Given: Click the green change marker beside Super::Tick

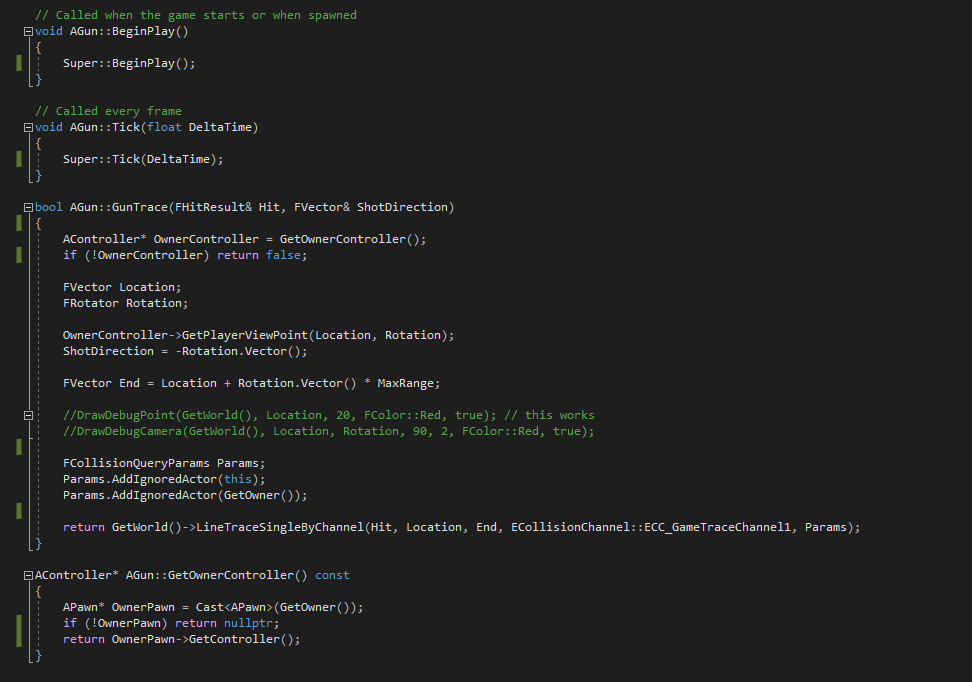Looking at the screenshot, I should [19, 159].
